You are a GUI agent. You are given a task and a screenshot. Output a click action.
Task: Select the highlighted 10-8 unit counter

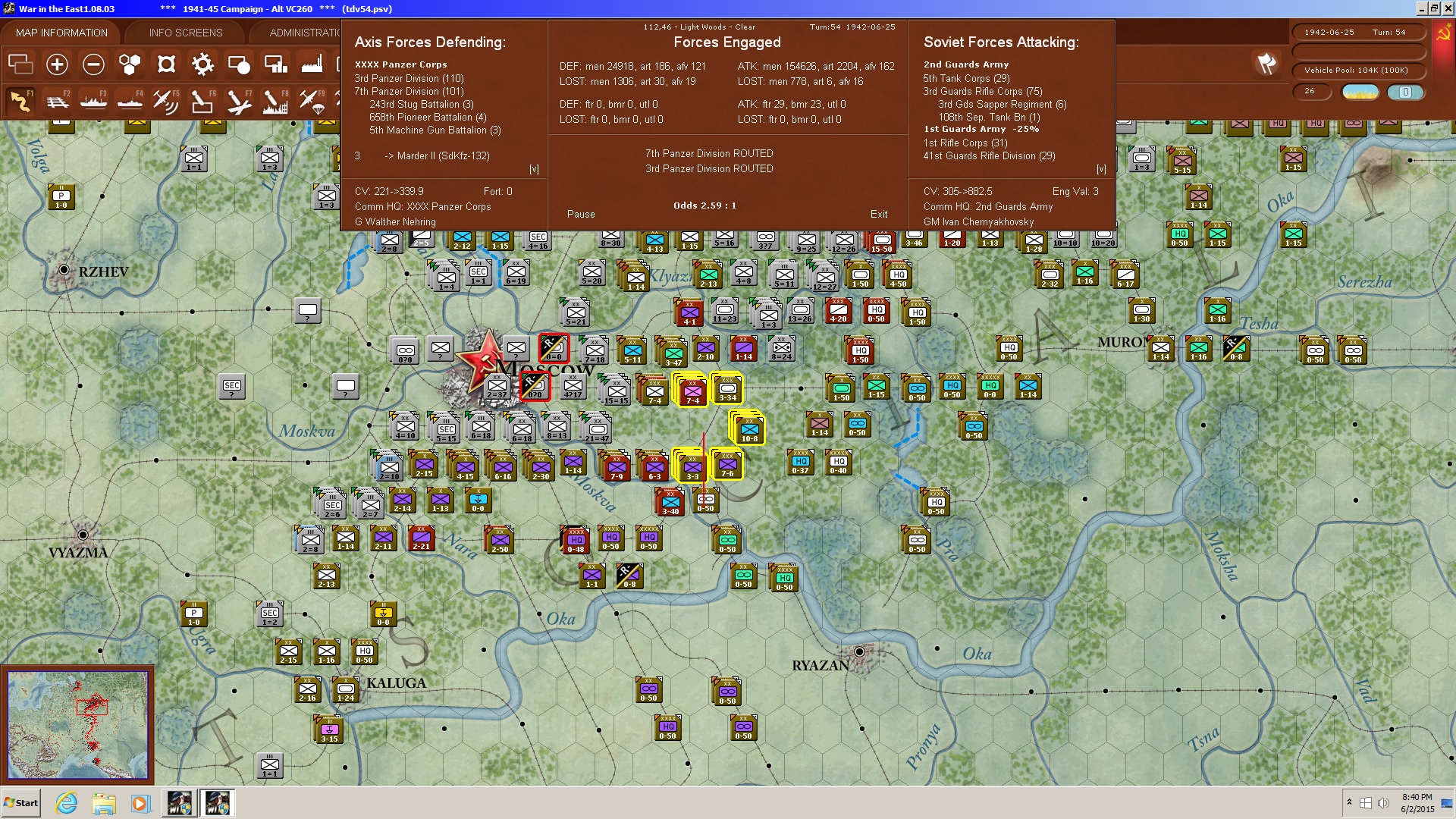click(748, 428)
